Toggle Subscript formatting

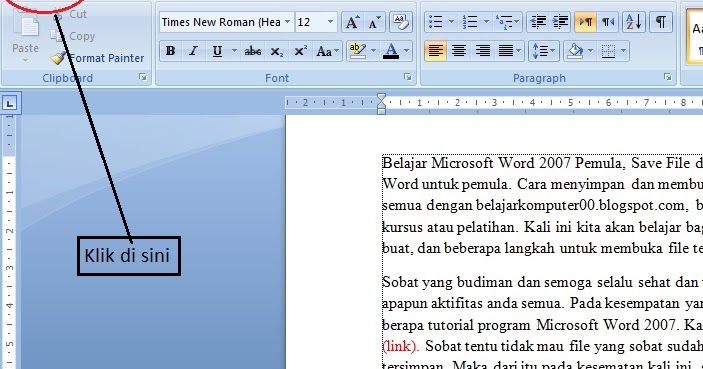pyautogui.click(x=277, y=51)
